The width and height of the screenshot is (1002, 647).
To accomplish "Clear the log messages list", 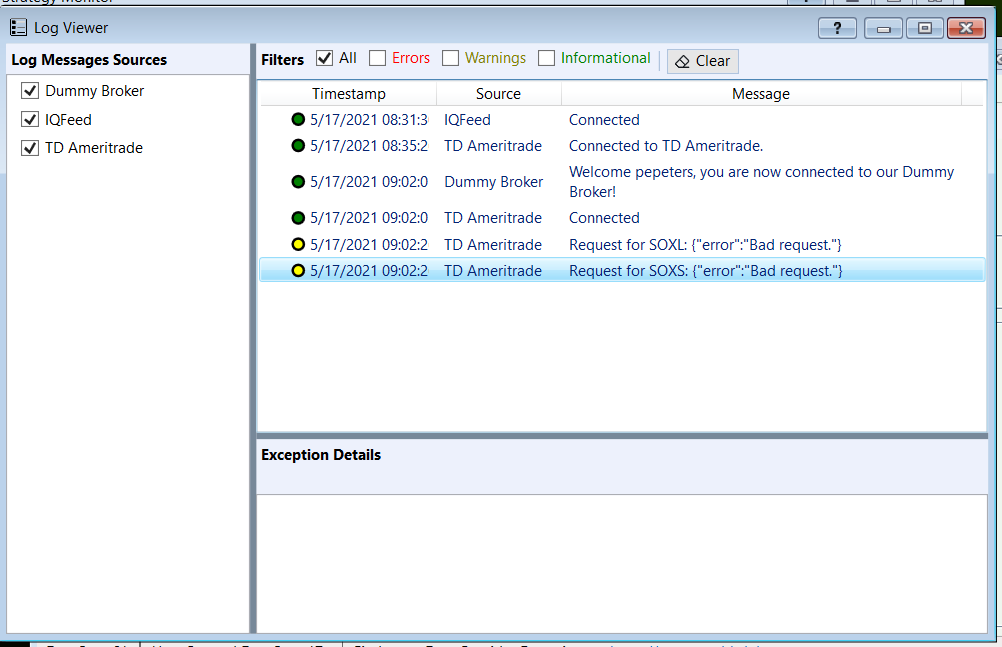I will [703, 61].
